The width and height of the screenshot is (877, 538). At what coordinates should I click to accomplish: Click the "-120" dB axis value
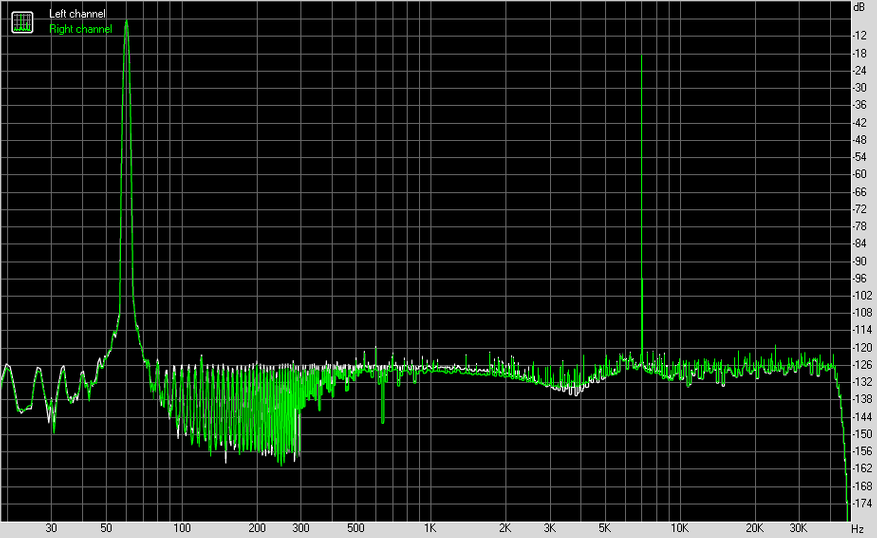coord(862,347)
